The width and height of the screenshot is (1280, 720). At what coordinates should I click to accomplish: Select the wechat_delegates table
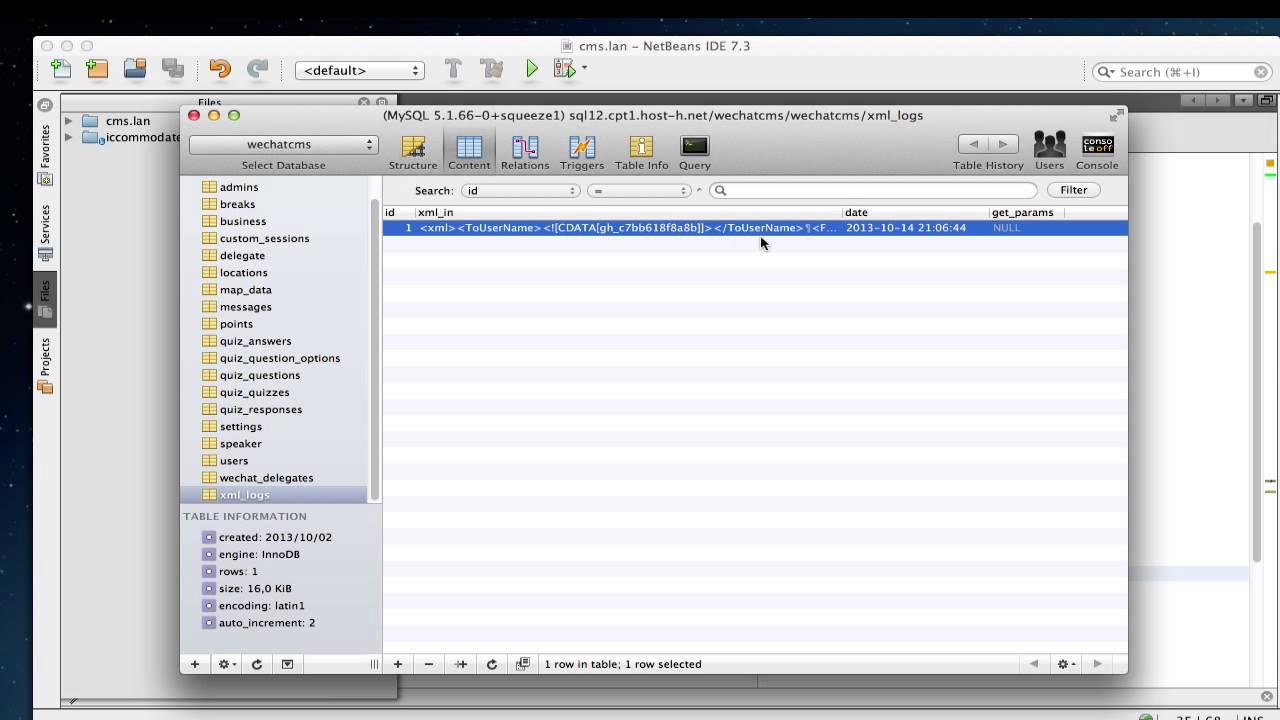(266, 478)
